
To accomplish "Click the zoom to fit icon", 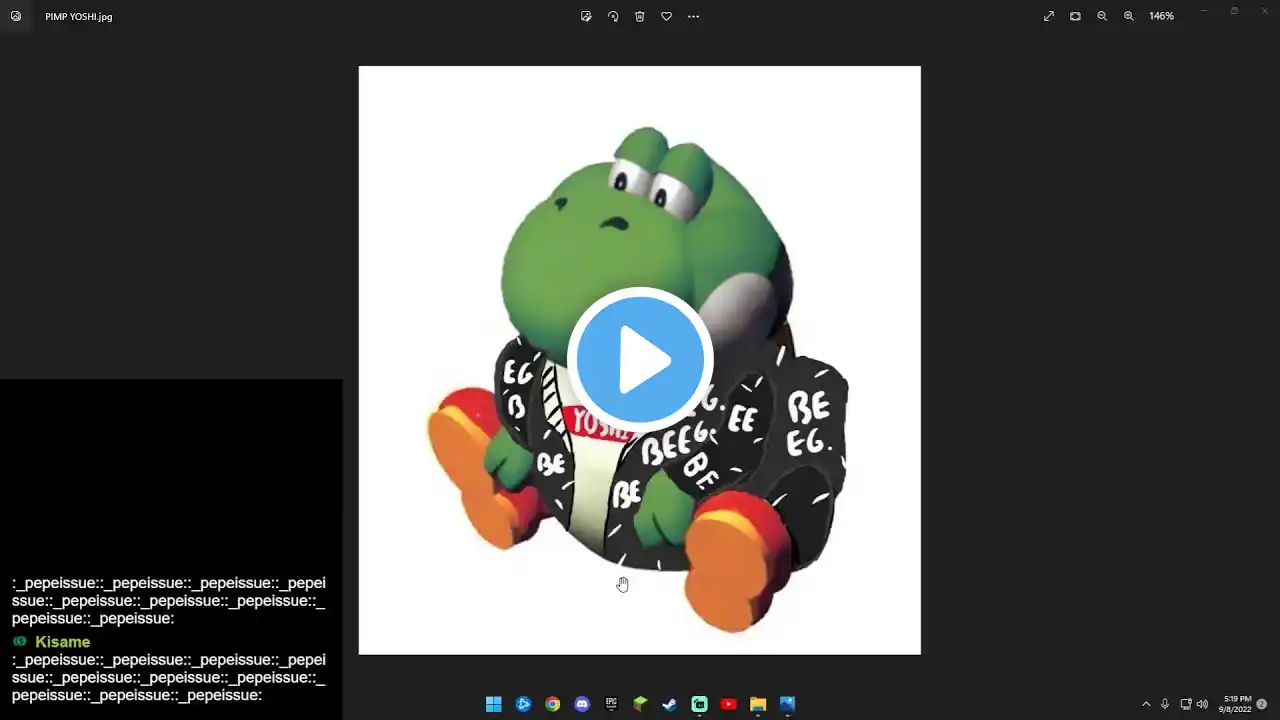I will [x=1075, y=16].
